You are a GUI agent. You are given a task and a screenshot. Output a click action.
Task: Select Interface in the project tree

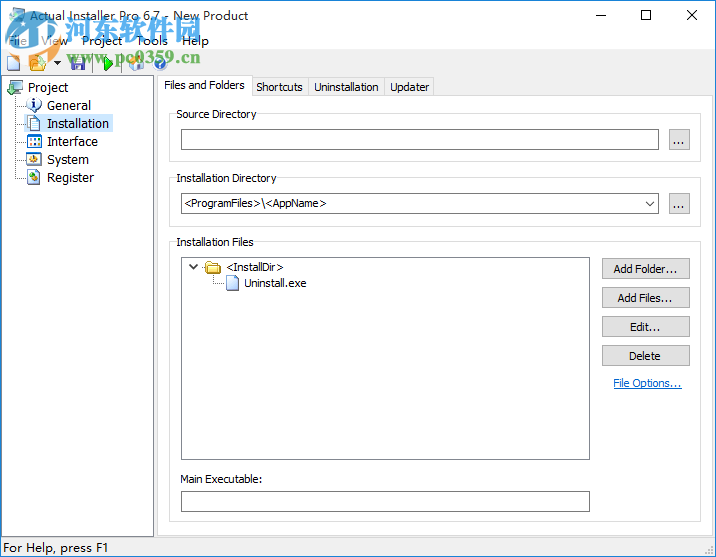[72, 142]
